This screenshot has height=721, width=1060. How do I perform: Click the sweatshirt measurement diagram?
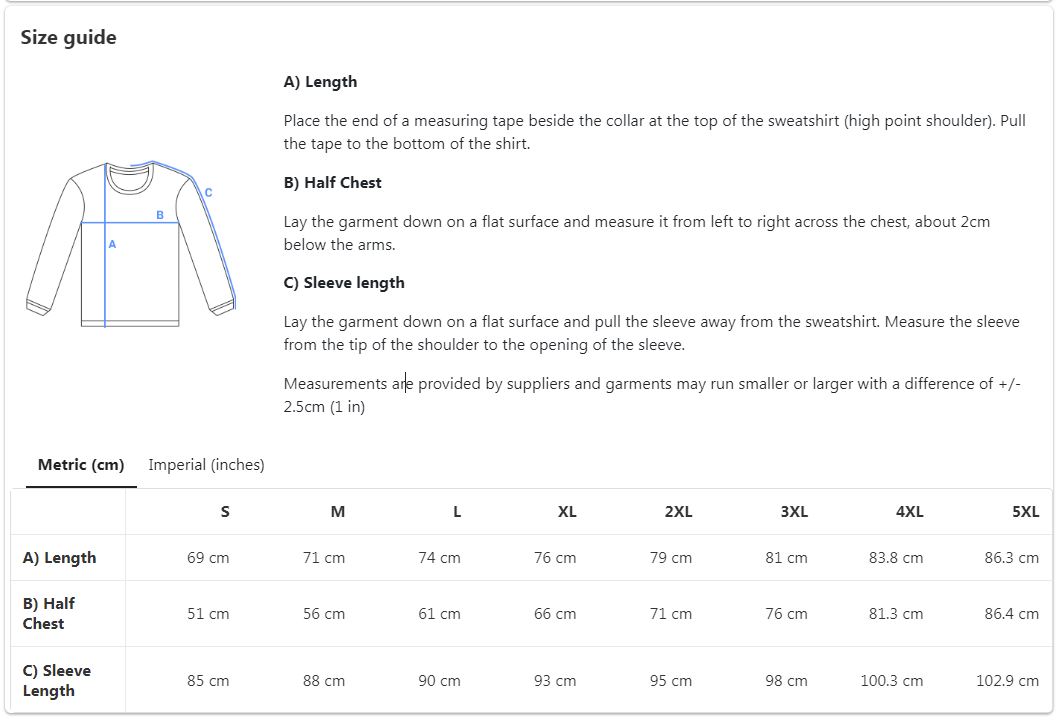(x=130, y=245)
